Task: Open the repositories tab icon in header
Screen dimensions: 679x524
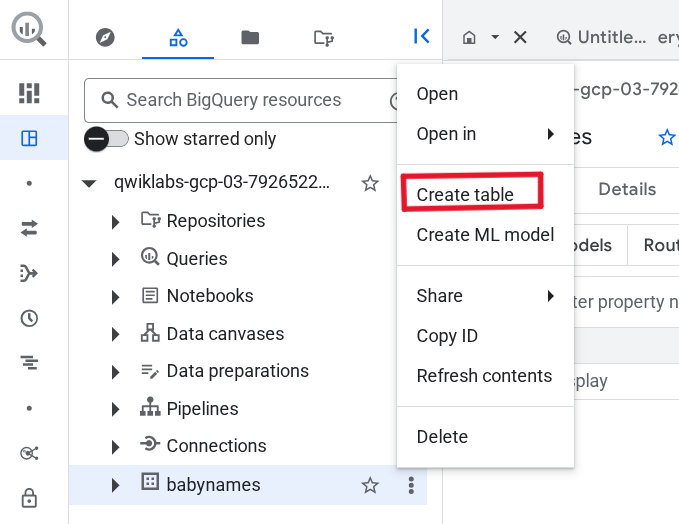Action: [x=323, y=38]
